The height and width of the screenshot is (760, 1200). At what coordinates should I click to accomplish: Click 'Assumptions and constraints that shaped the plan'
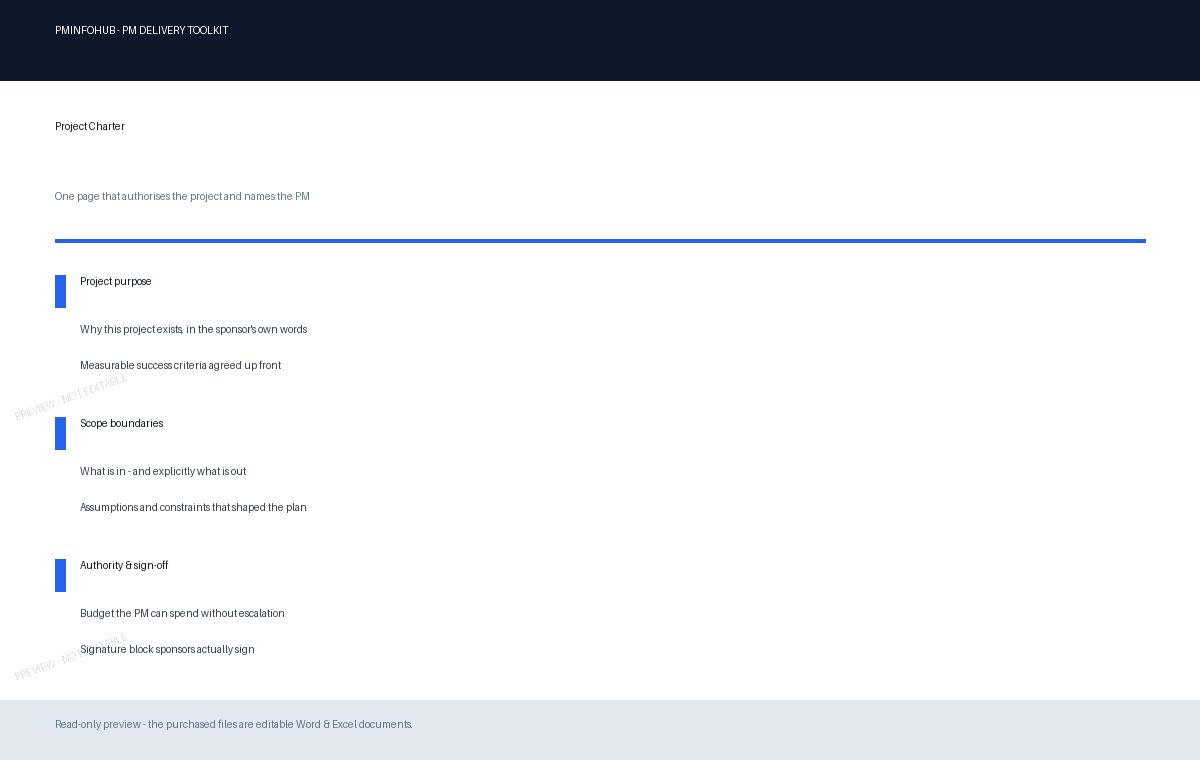click(193, 507)
